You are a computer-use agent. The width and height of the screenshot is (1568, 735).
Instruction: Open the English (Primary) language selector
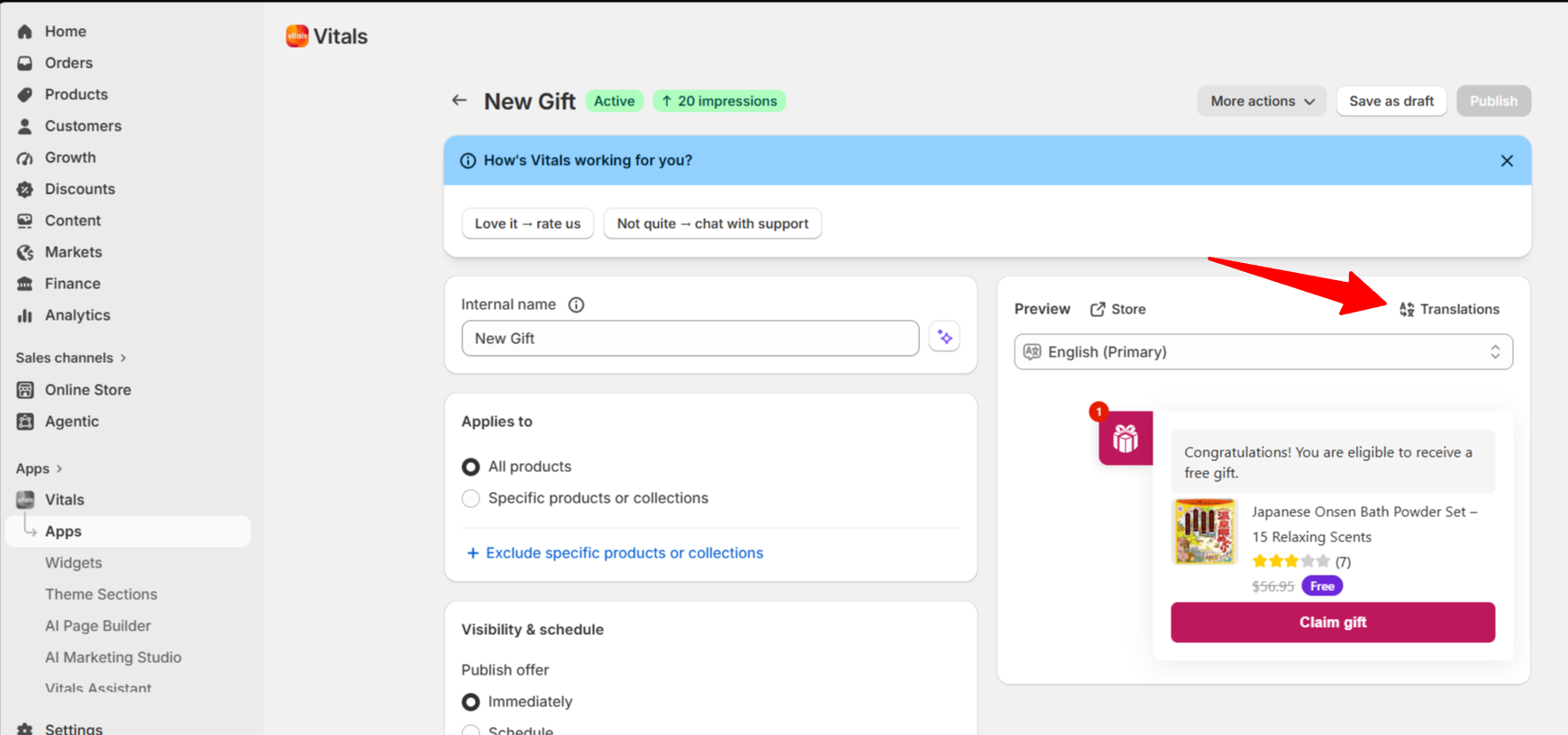(x=1263, y=352)
